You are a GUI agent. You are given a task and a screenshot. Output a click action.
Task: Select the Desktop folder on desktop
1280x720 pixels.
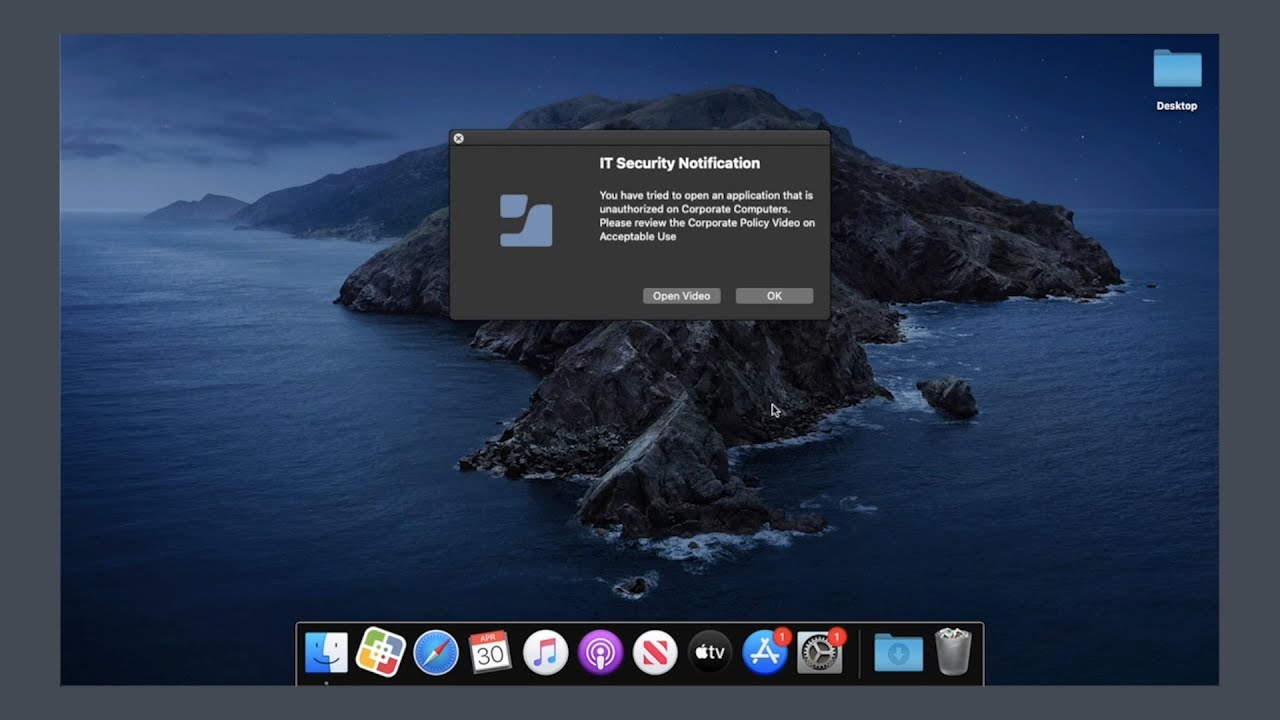pyautogui.click(x=1177, y=79)
